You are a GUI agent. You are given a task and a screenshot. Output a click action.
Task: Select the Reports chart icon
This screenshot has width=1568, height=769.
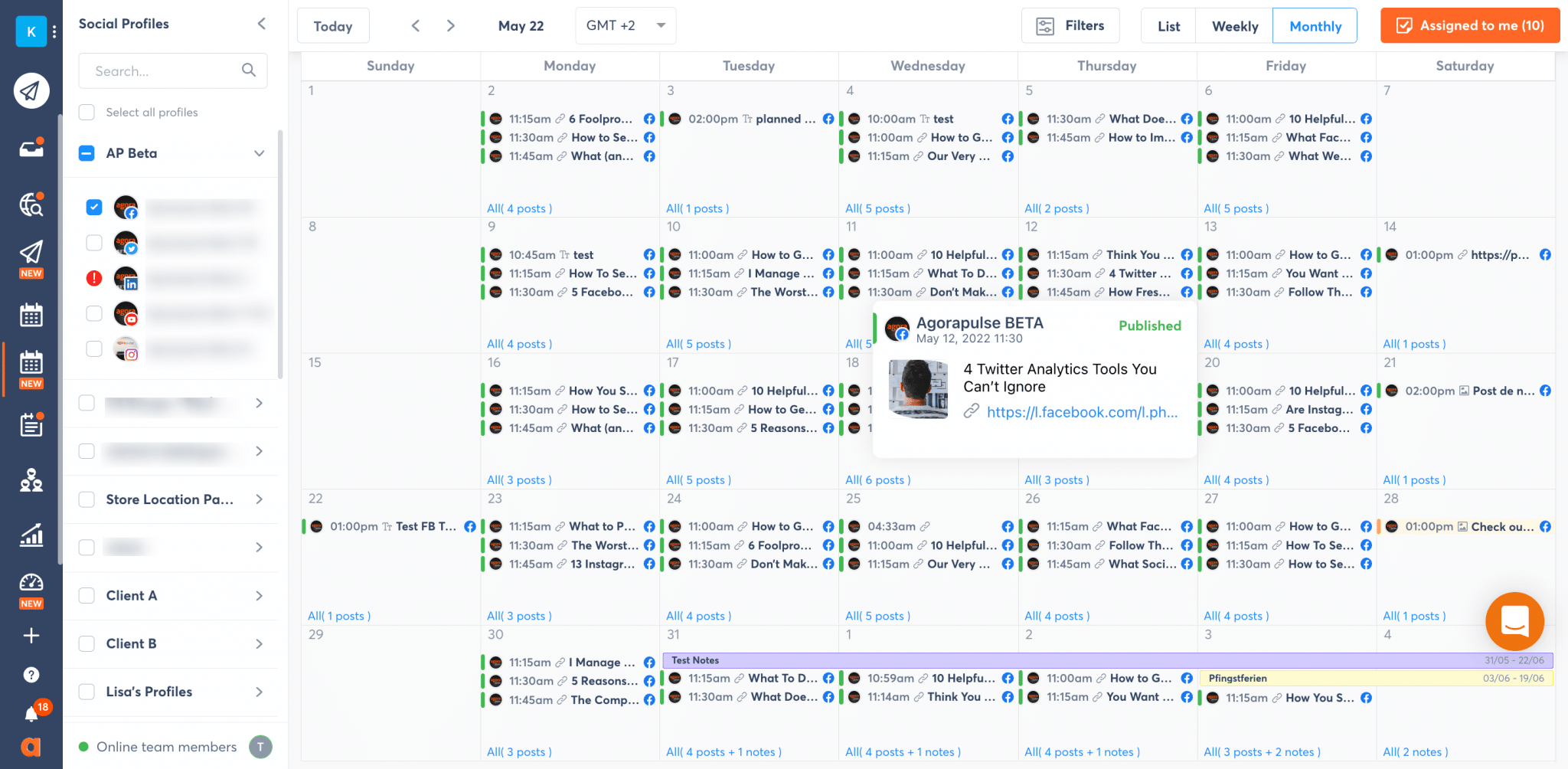coord(31,536)
